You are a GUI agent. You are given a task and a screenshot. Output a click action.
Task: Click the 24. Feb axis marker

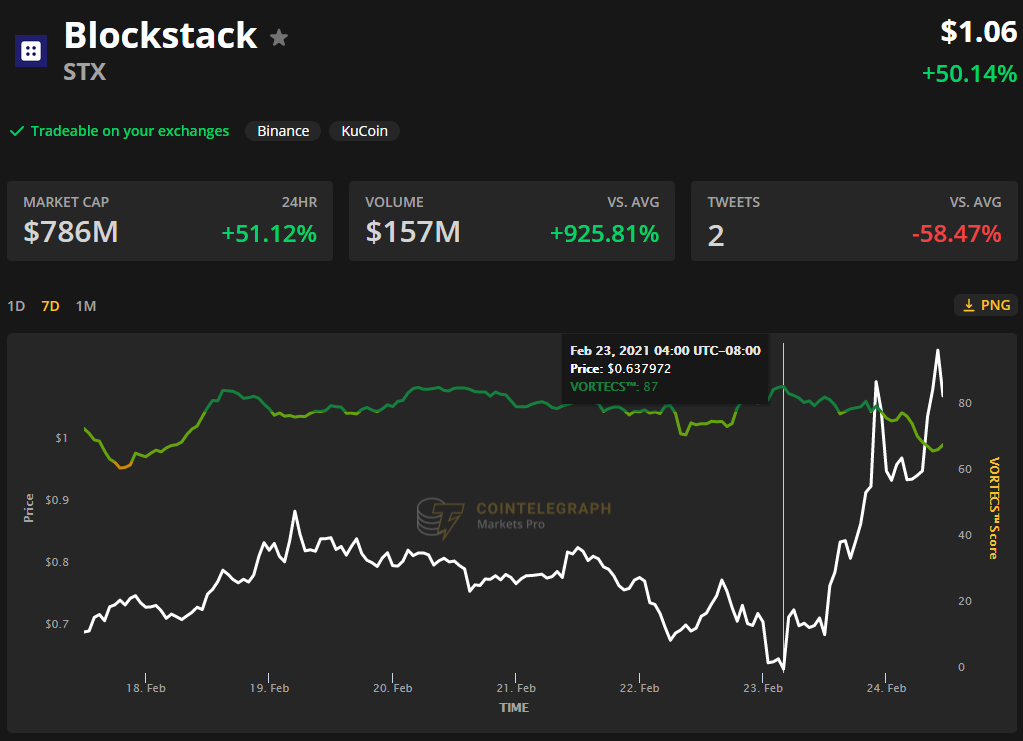pos(886,688)
